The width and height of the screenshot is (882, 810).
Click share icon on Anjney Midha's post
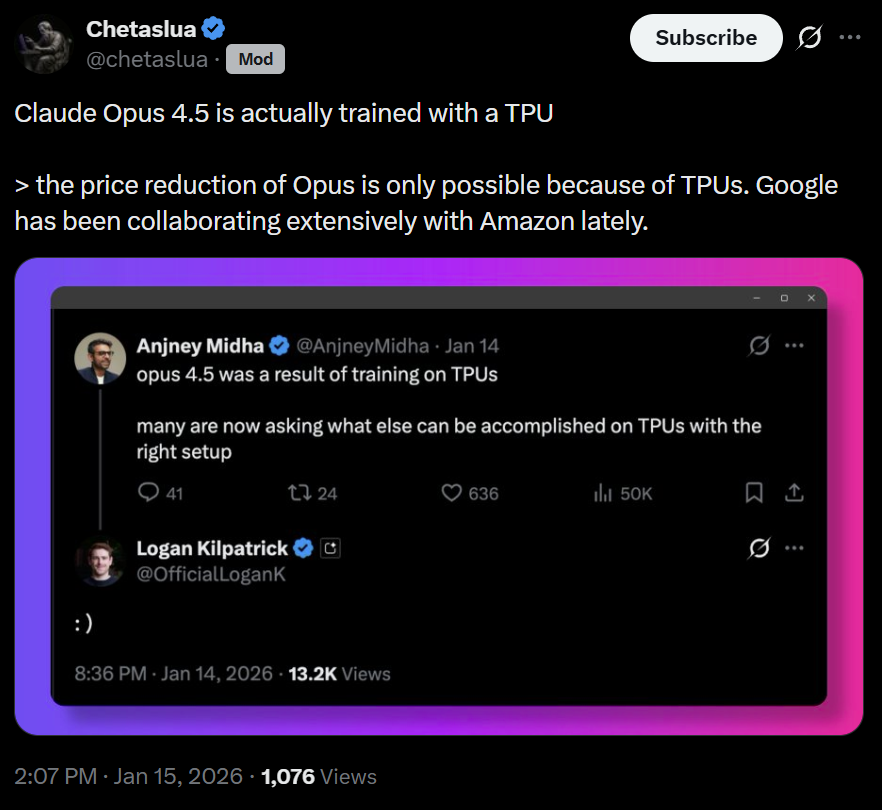click(794, 492)
